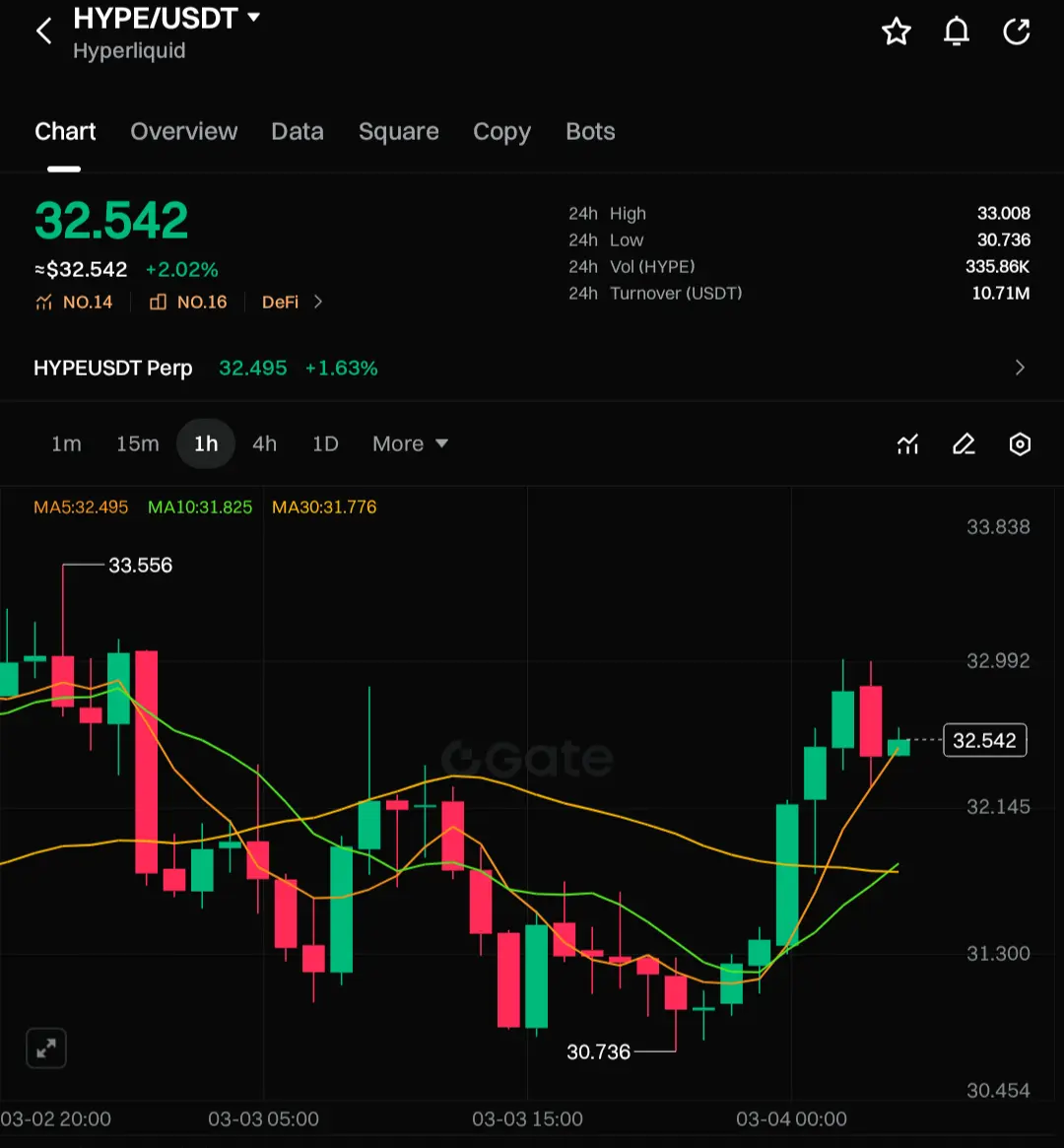The height and width of the screenshot is (1148, 1064).
Task: Switch to the Overview tab
Action: (x=183, y=131)
